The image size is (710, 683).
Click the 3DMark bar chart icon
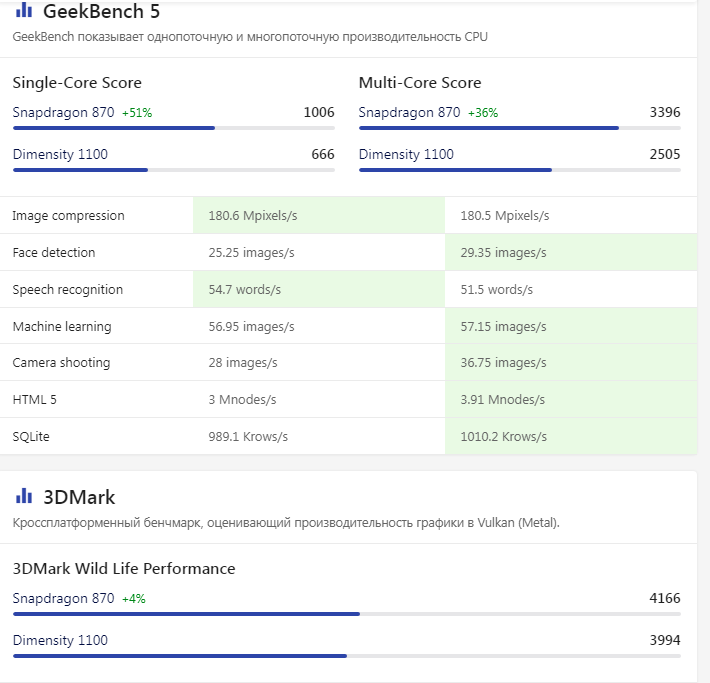point(24,496)
